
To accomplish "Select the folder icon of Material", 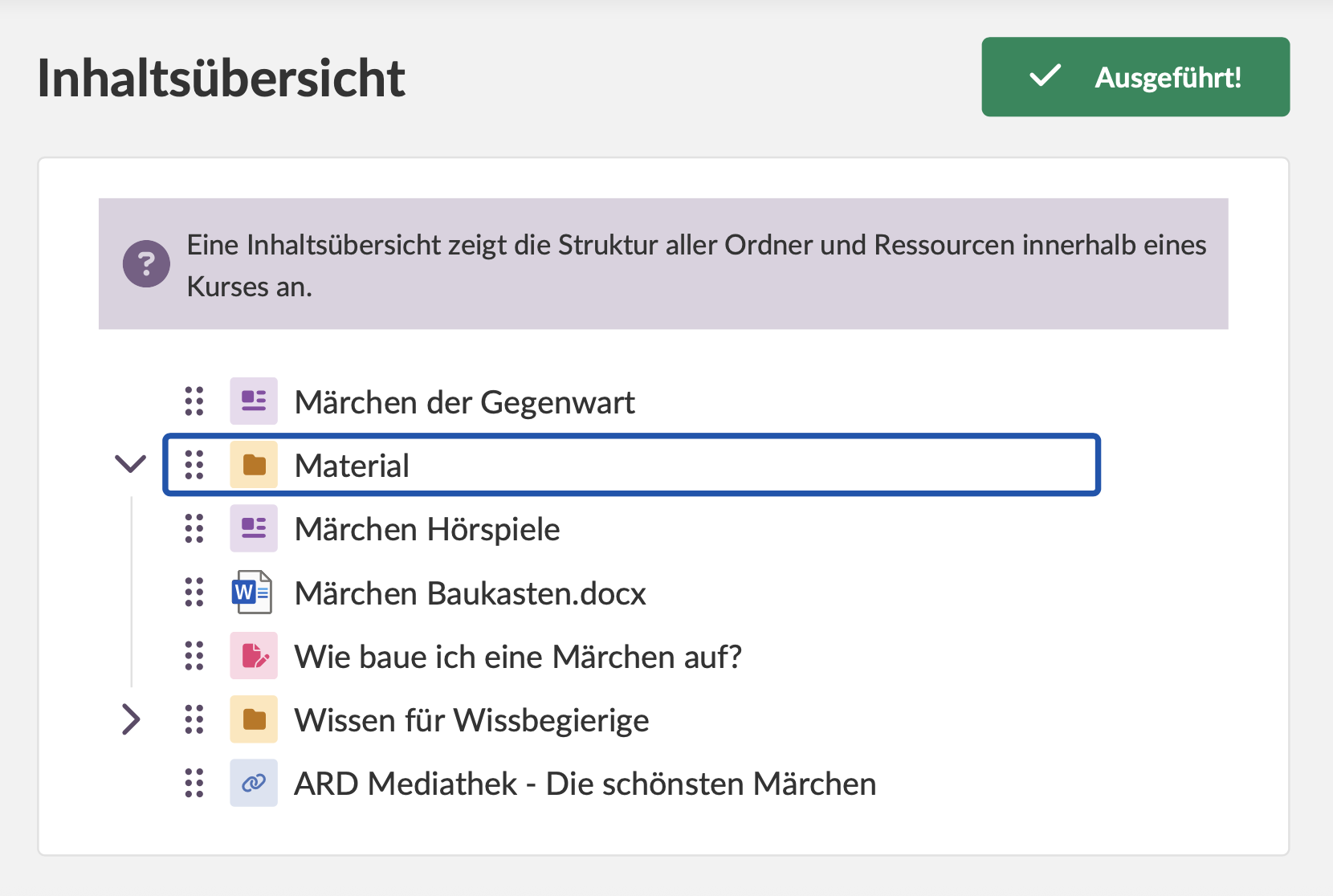I will click(x=253, y=464).
